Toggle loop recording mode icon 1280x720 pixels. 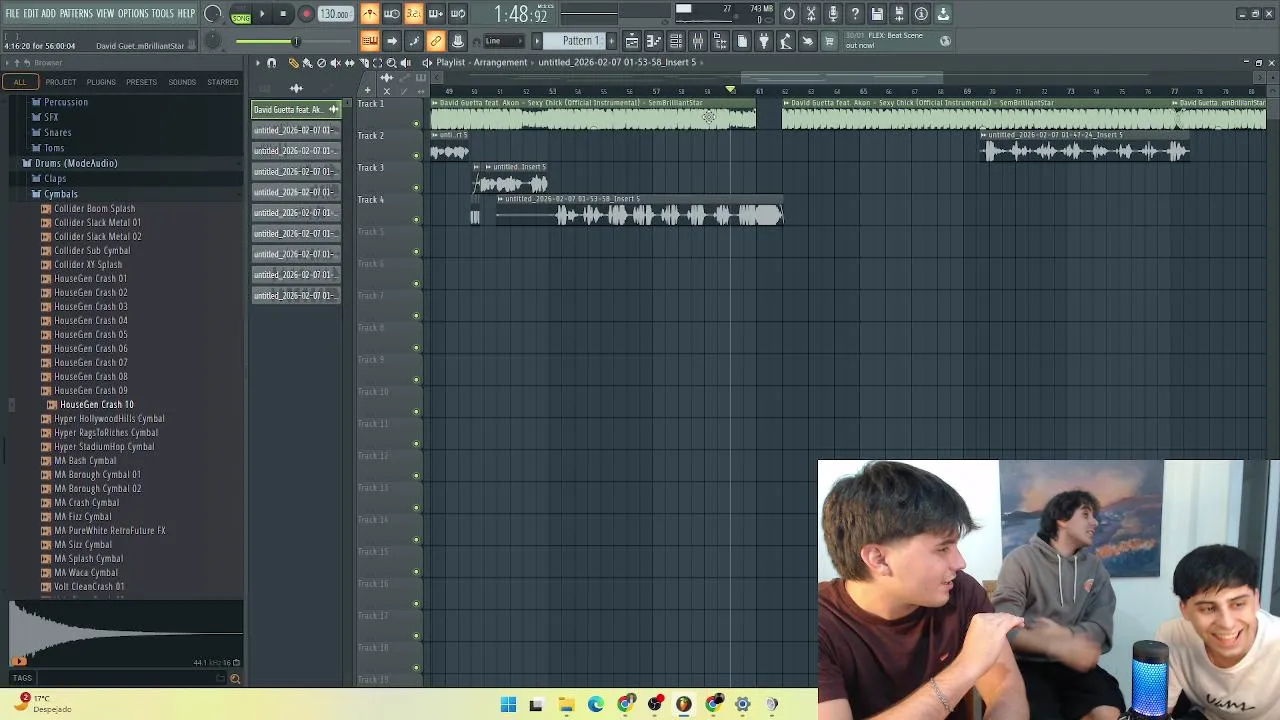coord(458,14)
